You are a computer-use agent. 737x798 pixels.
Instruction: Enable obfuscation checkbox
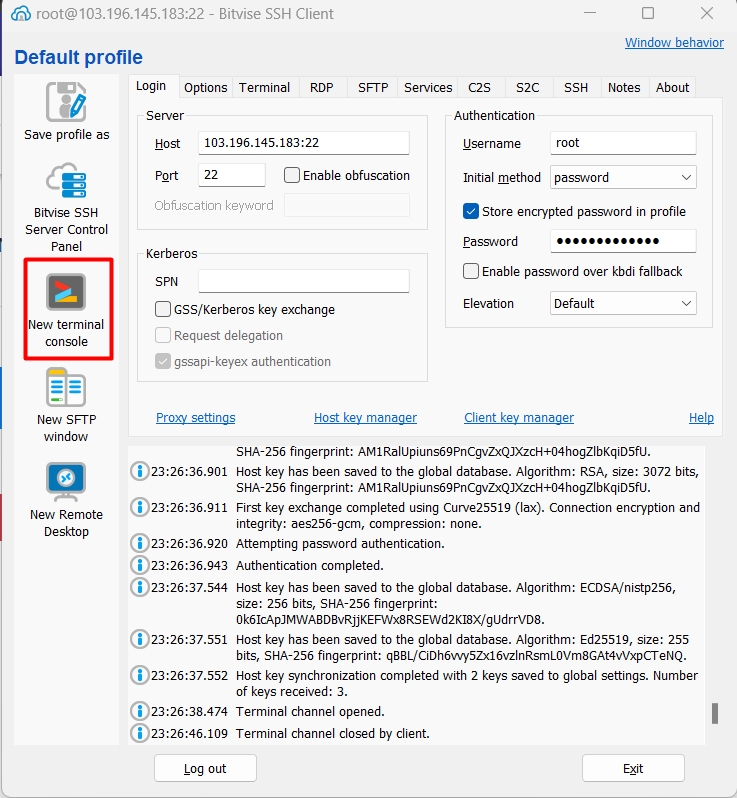[292, 175]
